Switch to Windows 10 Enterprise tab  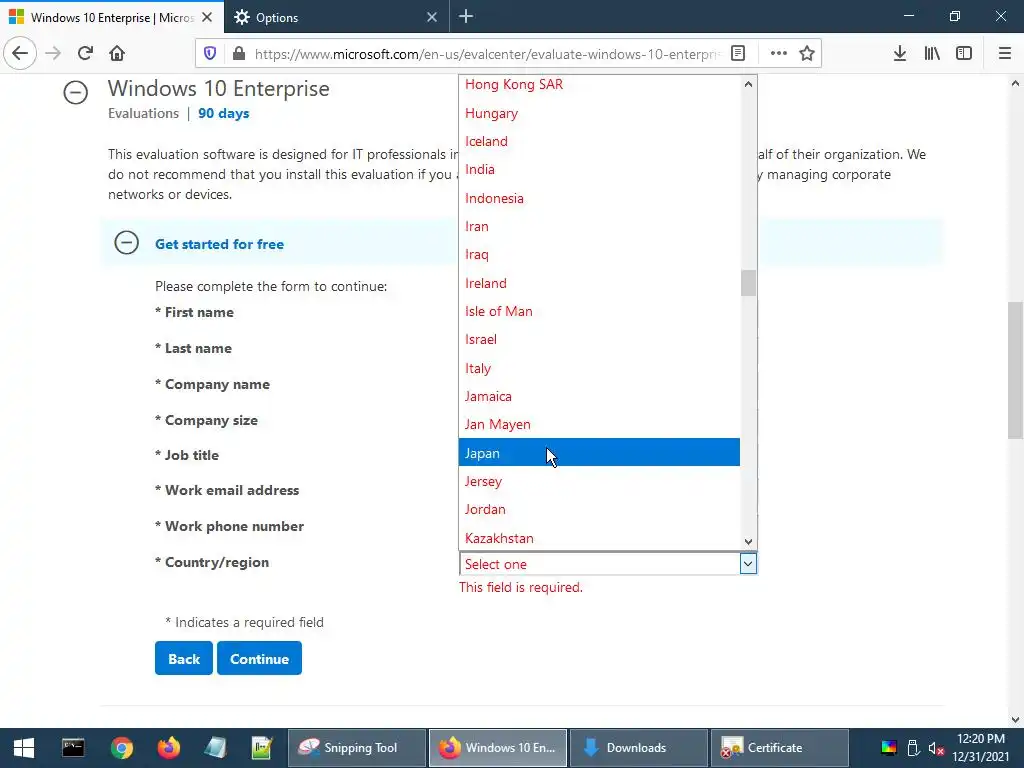coord(111,17)
